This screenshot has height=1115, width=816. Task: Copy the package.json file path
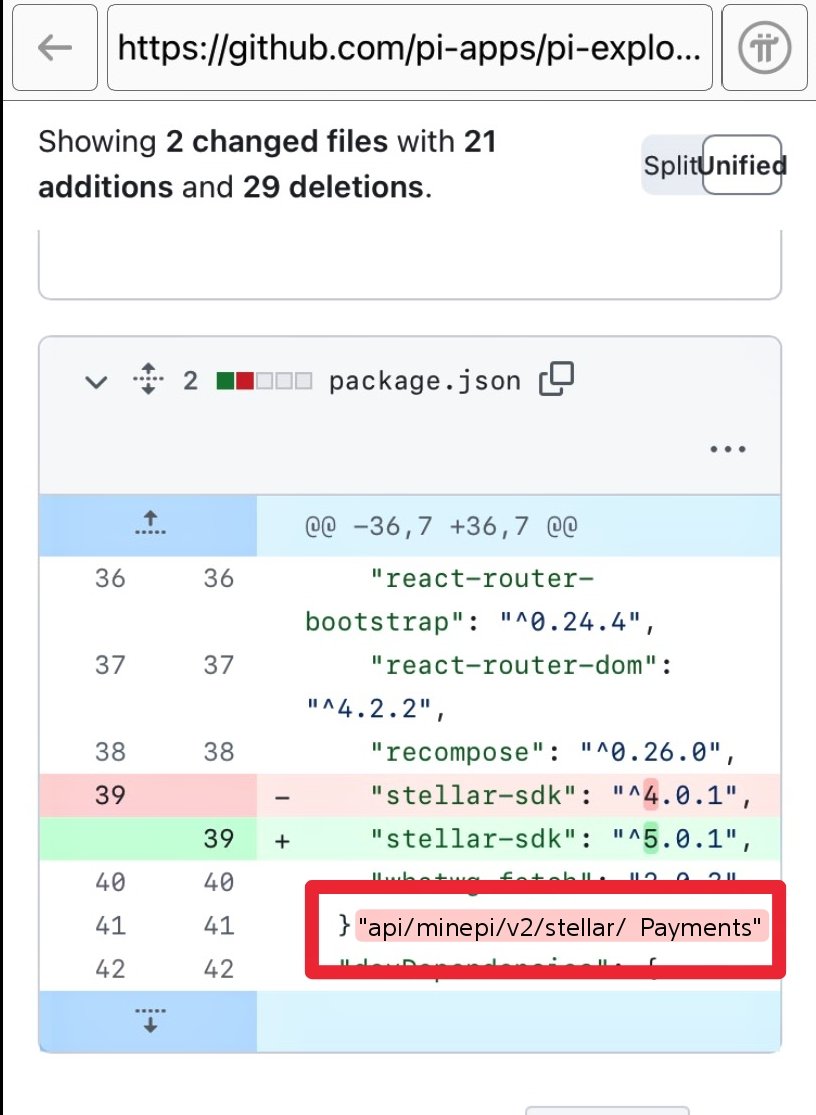point(557,378)
